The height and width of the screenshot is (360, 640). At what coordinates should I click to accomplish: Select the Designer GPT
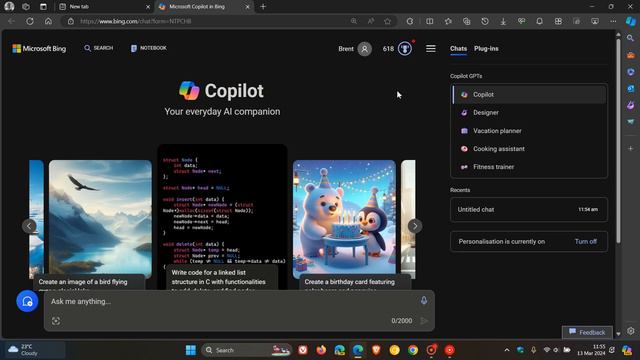[x=529, y=112]
